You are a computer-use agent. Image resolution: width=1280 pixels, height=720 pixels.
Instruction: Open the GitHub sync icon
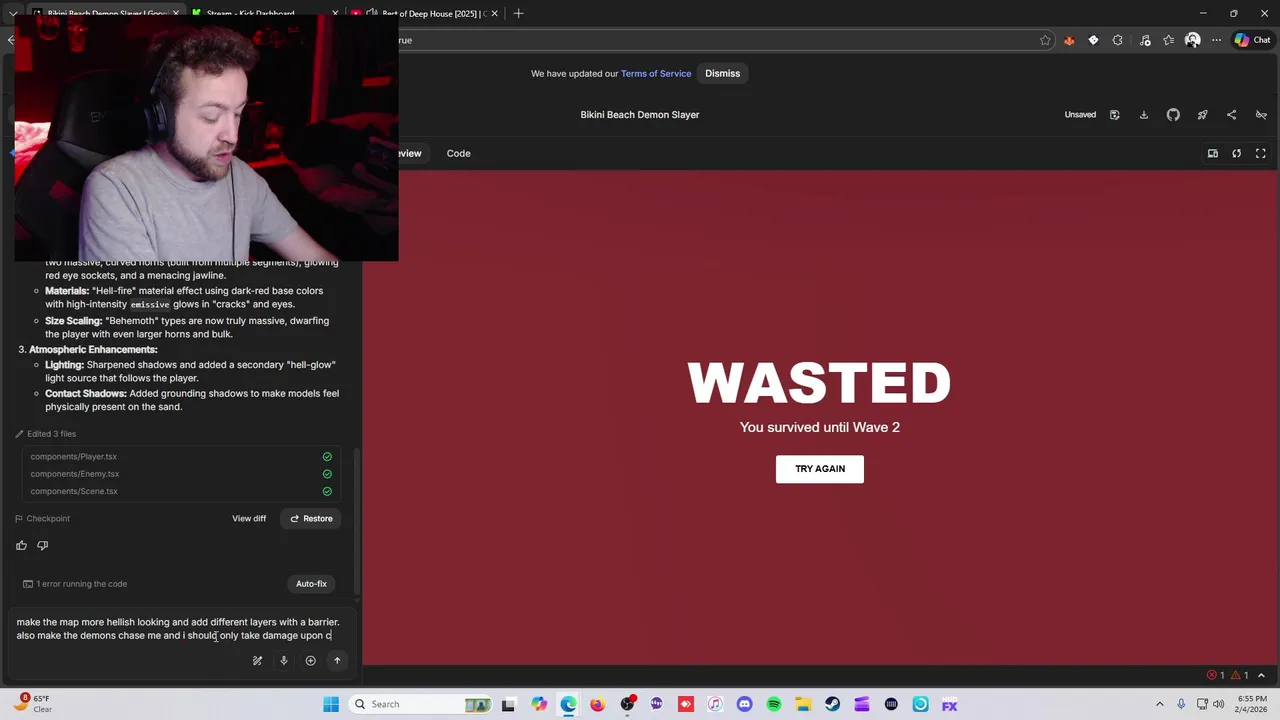point(1173,115)
